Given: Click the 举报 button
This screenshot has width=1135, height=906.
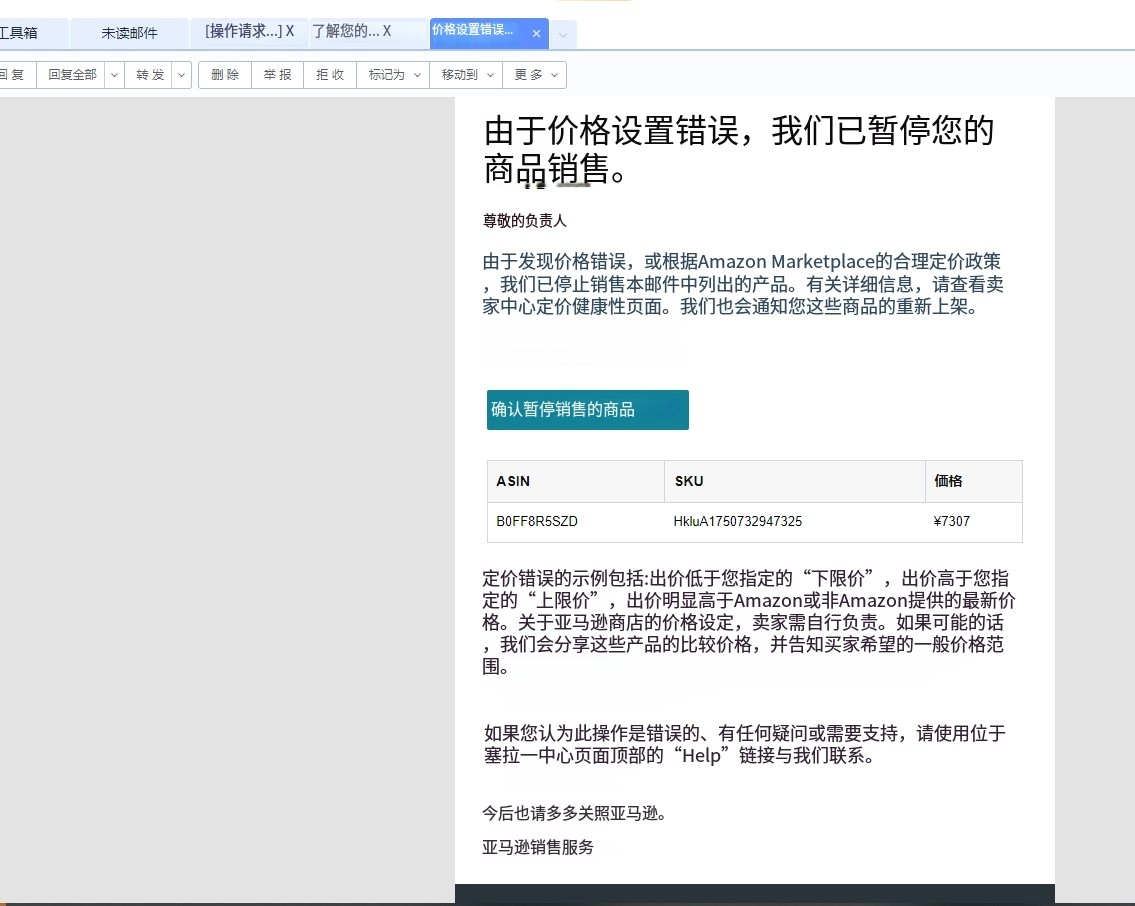Looking at the screenshot, I should [x=278, y=75].
